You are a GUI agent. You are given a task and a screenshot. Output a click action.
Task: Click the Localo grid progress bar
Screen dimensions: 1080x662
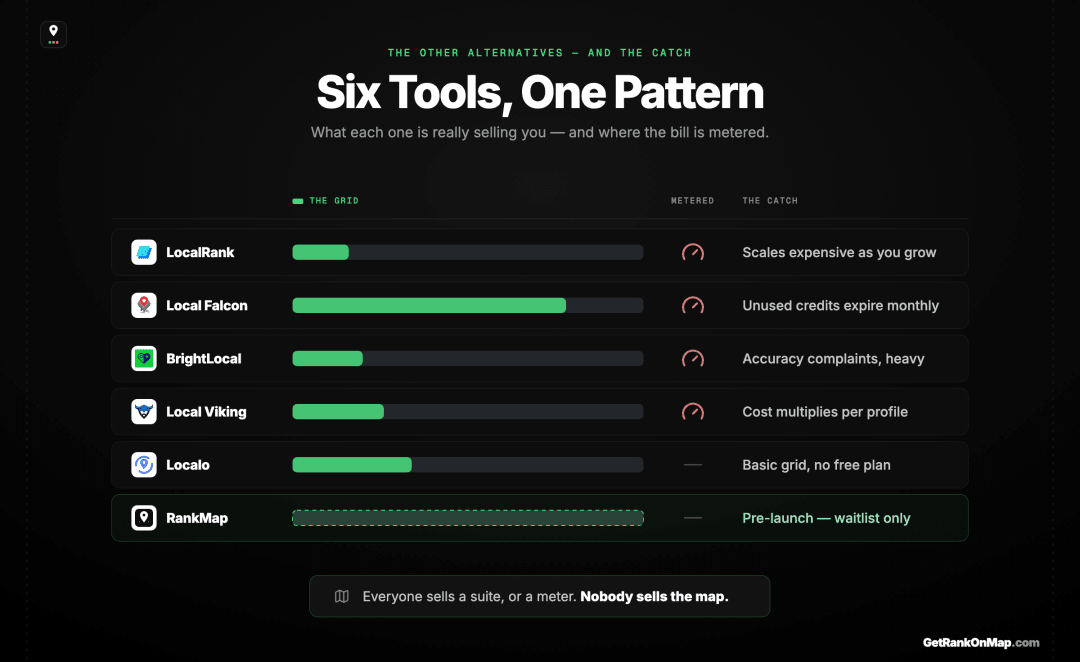(468, 464)
